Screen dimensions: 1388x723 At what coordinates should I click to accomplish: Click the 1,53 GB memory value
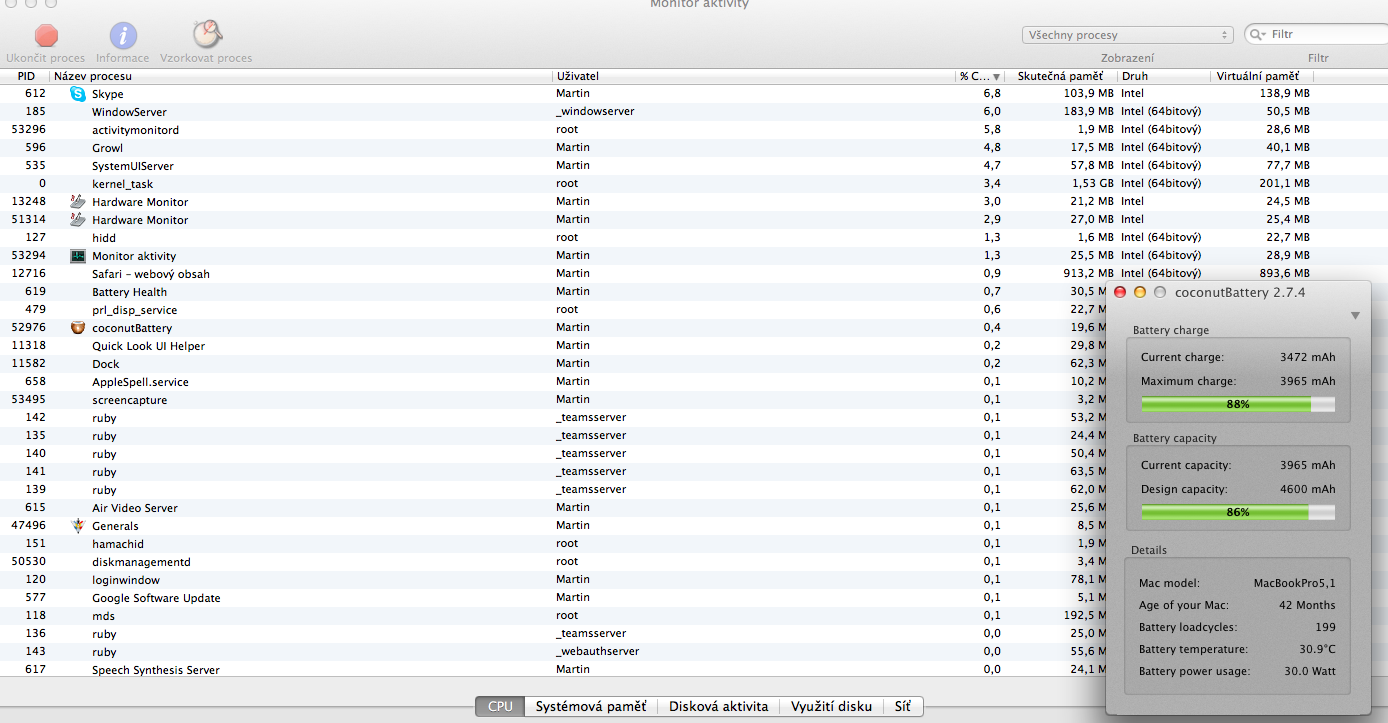point(1092,184)
